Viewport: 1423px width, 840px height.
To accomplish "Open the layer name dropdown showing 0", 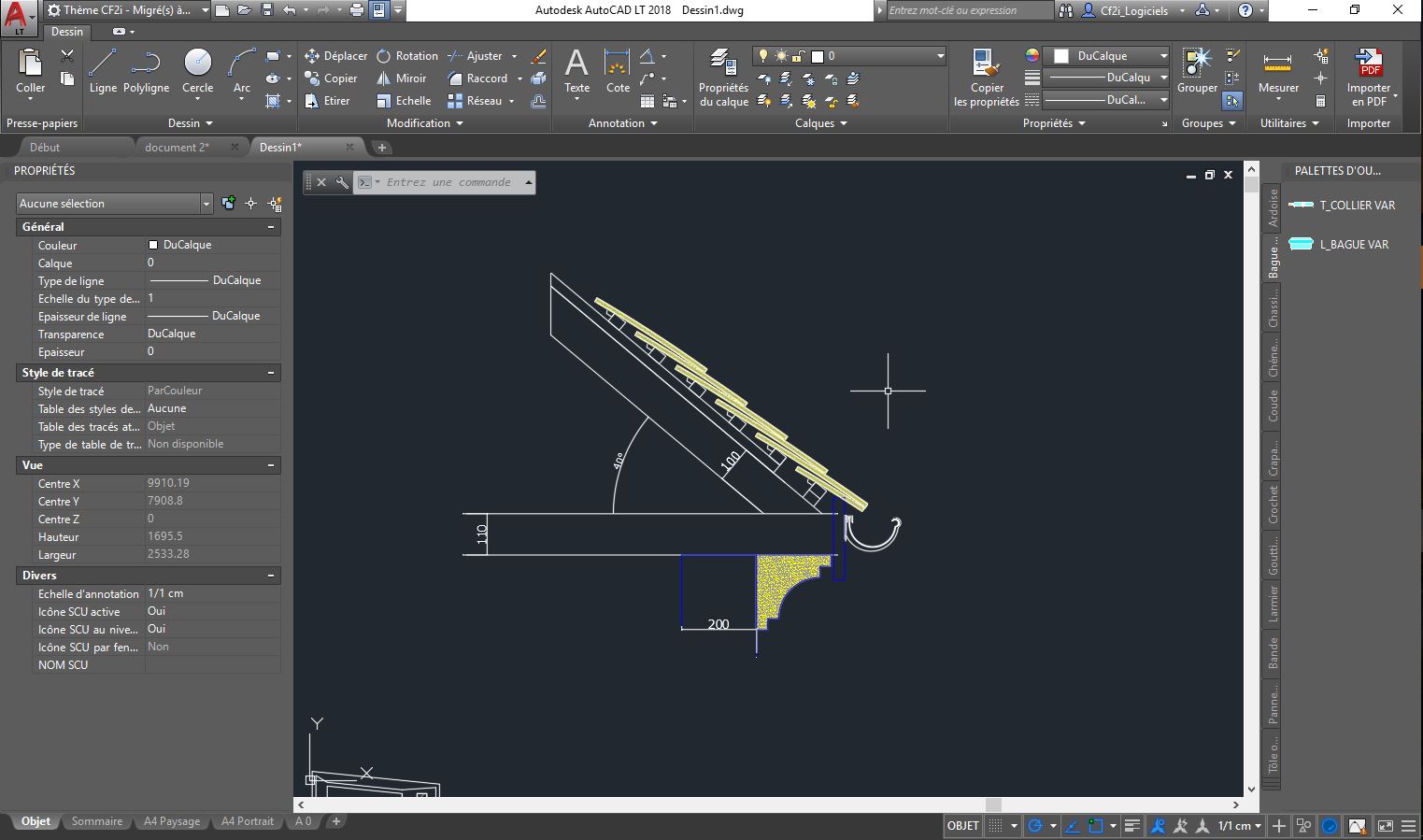I will [849, 56].
